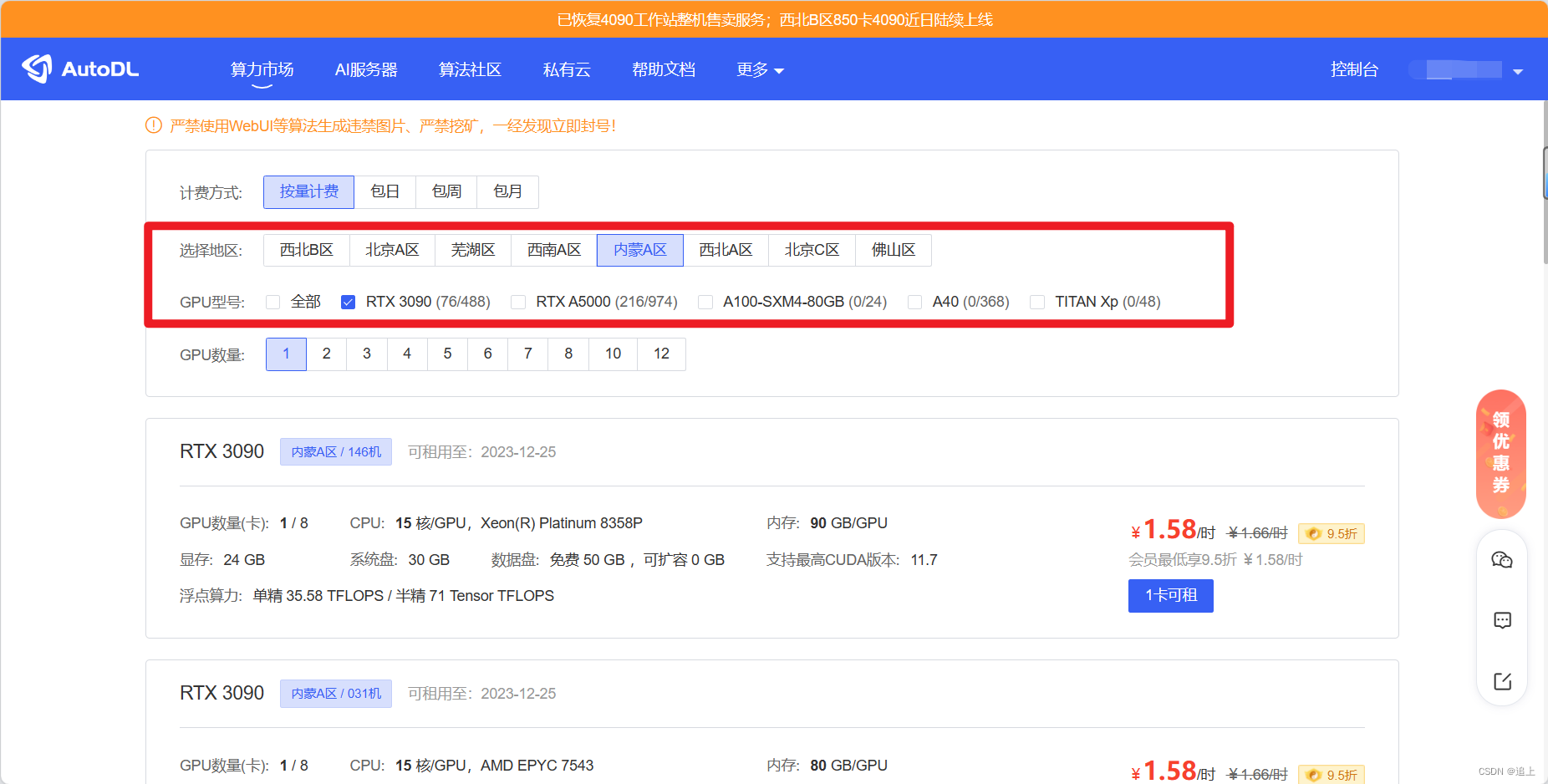Open the 控制台 console link
1548x784 pixels.
1354,69
